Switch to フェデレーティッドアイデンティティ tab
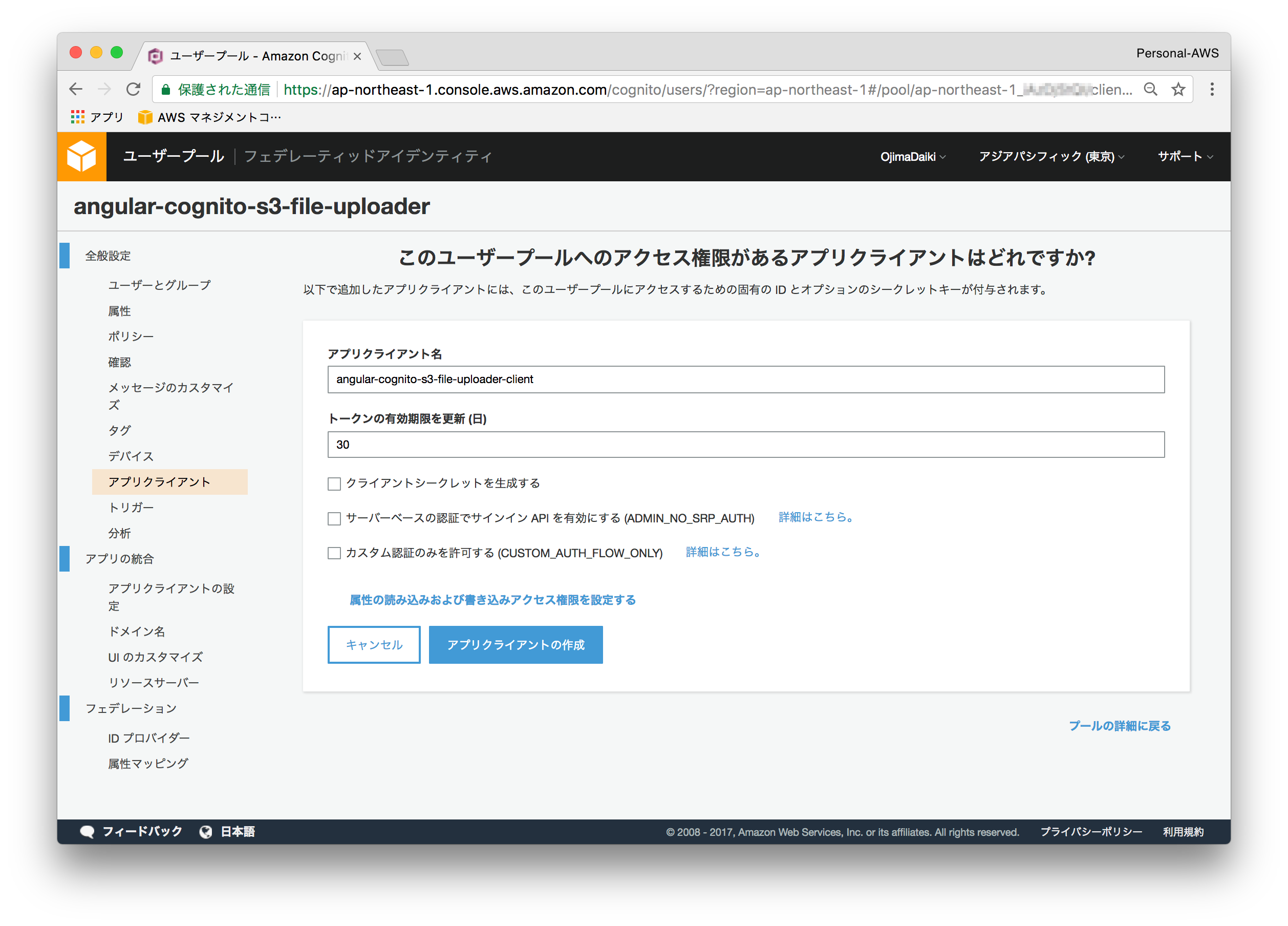The width and height of the screenshot is (1288, 926). 368,156
